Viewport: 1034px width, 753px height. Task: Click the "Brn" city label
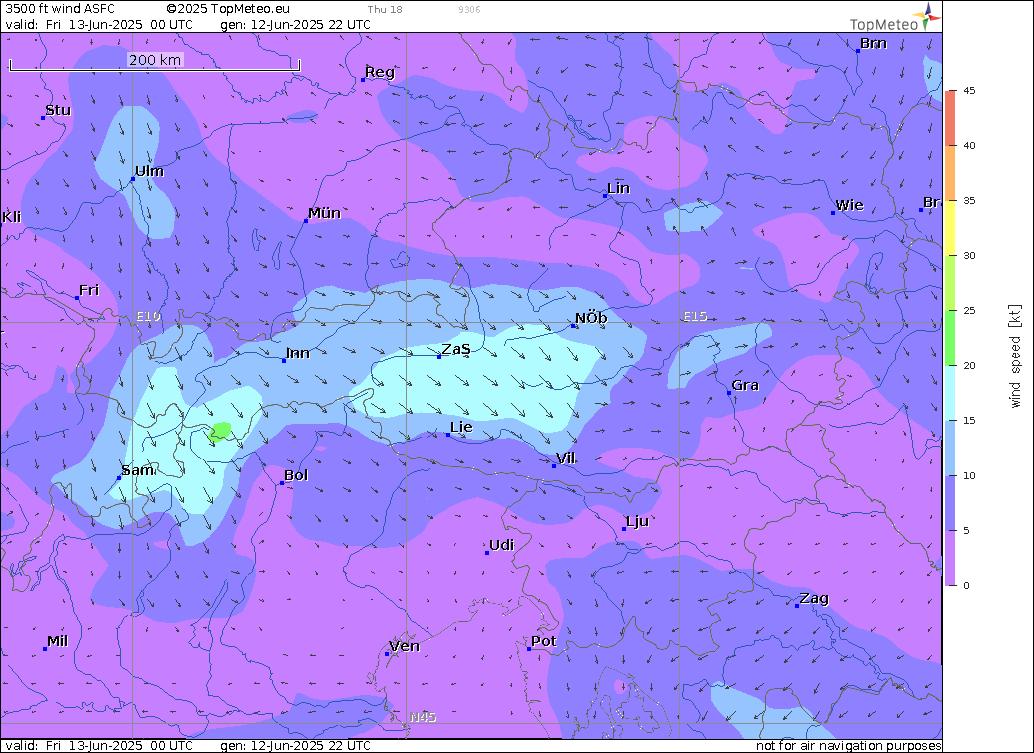[x=873, y=44]
